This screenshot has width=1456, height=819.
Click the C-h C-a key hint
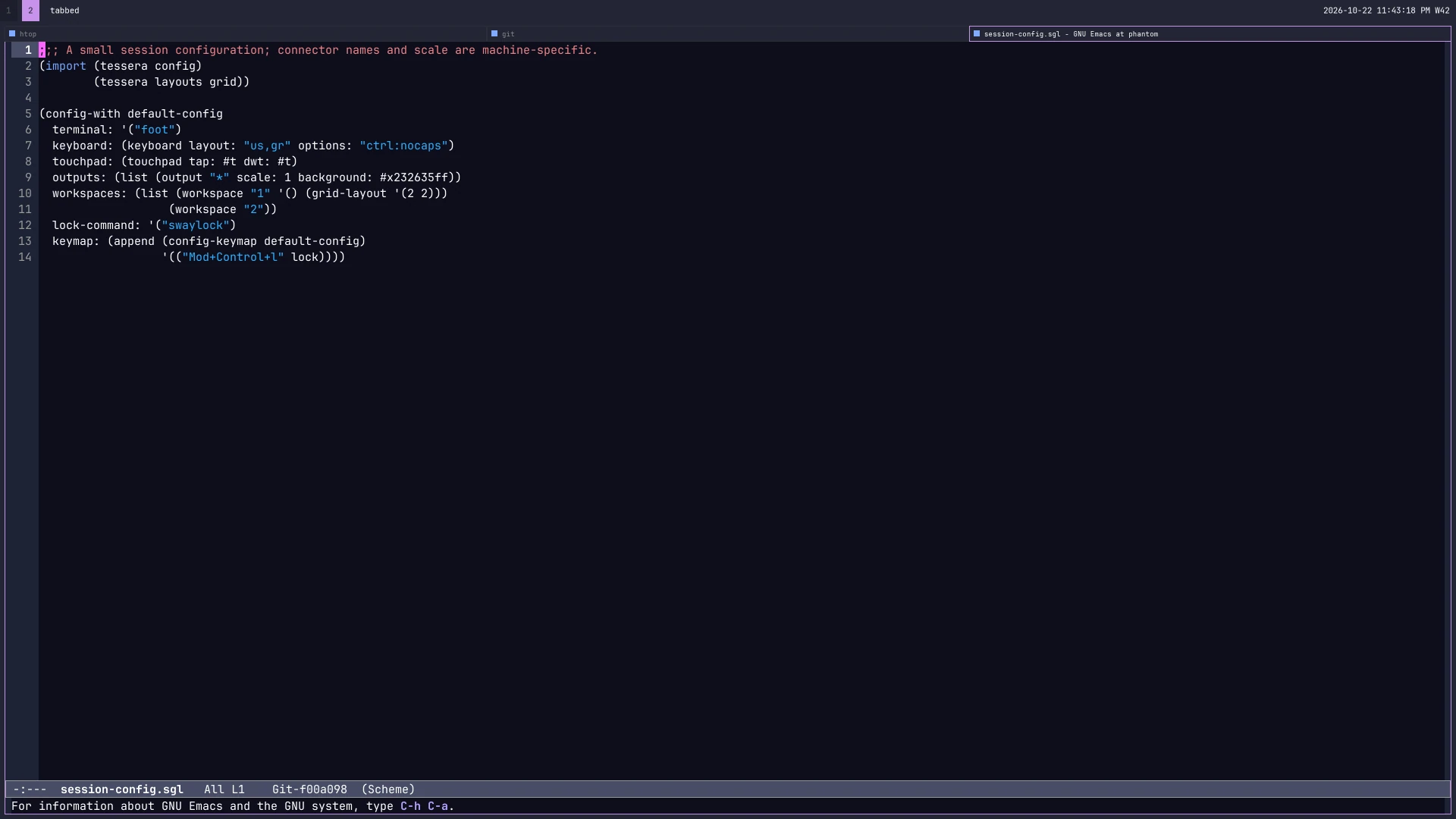424,806
